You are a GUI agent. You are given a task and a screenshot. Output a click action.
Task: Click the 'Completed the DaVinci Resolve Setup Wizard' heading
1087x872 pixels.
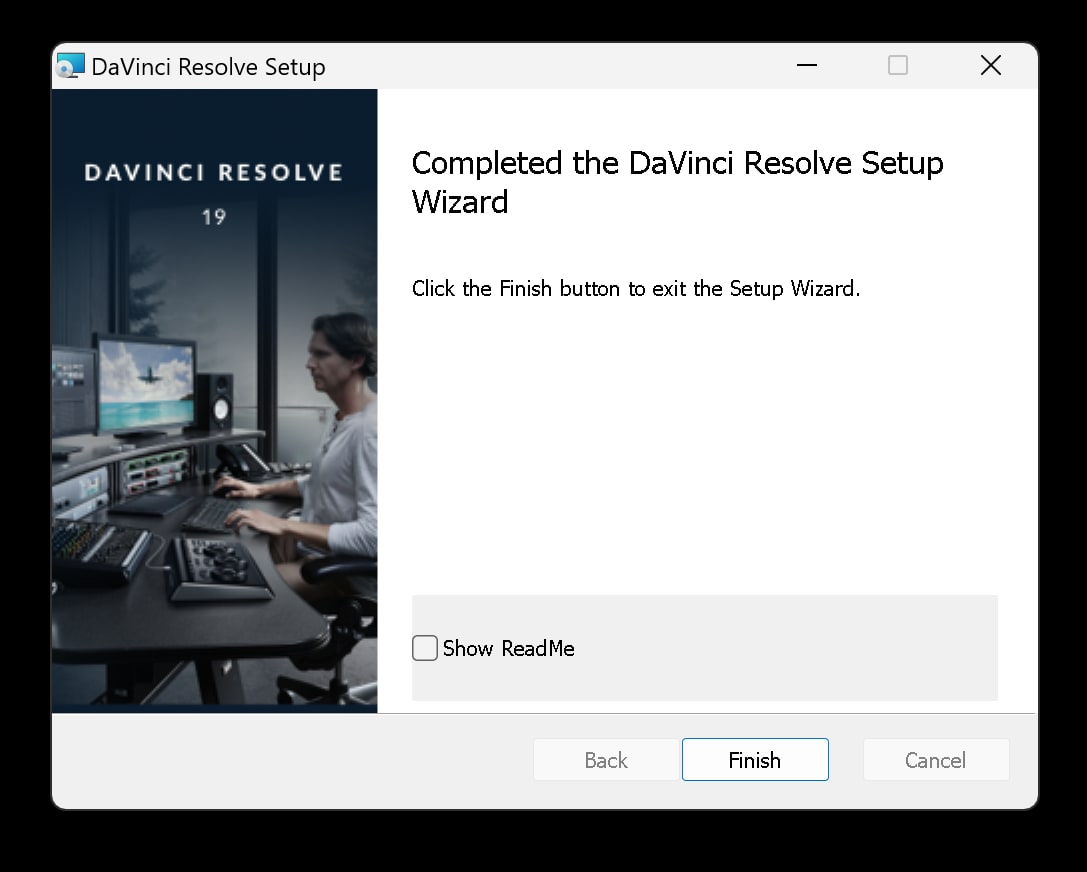[677, 182]
